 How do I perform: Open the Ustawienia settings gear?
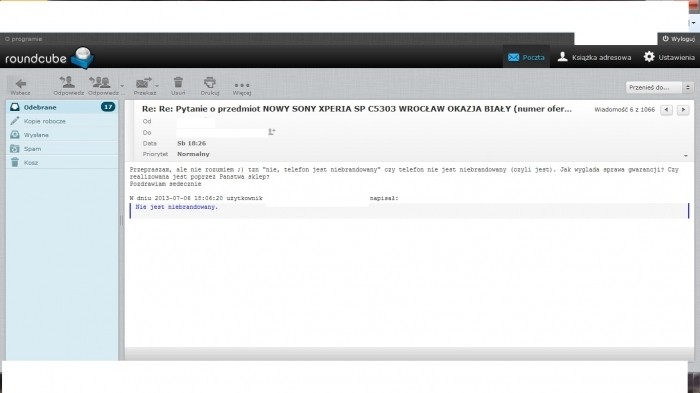click(649, 57)
